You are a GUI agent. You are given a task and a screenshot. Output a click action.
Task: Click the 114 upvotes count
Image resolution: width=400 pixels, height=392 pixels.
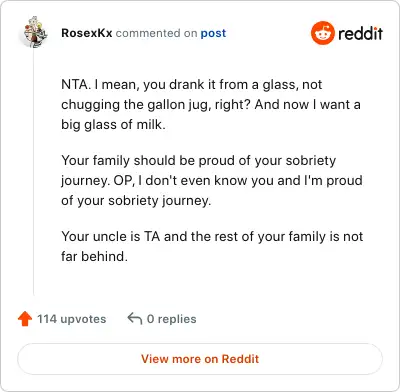coord(72,319)
